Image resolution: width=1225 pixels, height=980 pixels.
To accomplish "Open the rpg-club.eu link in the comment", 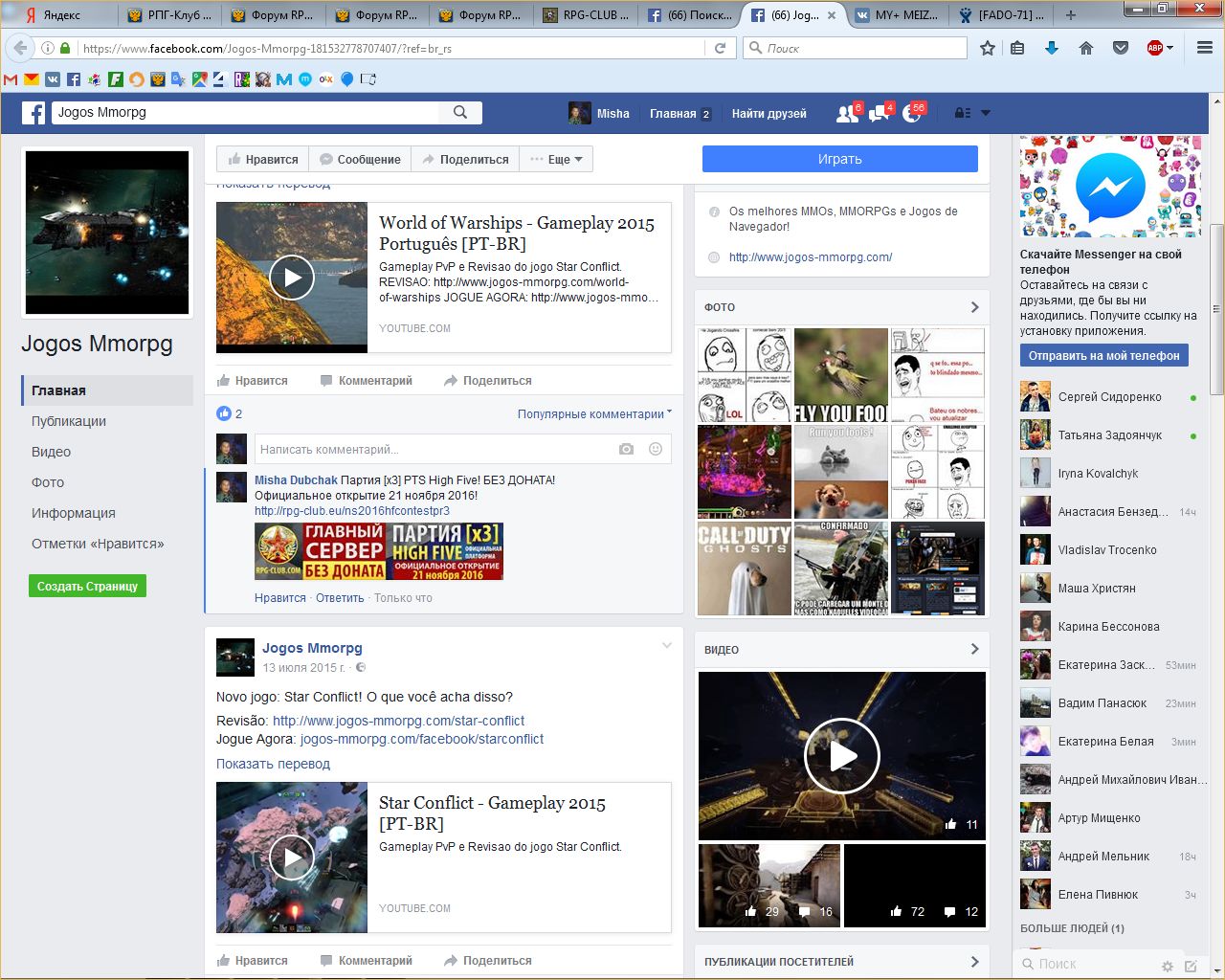I will 352,511.
